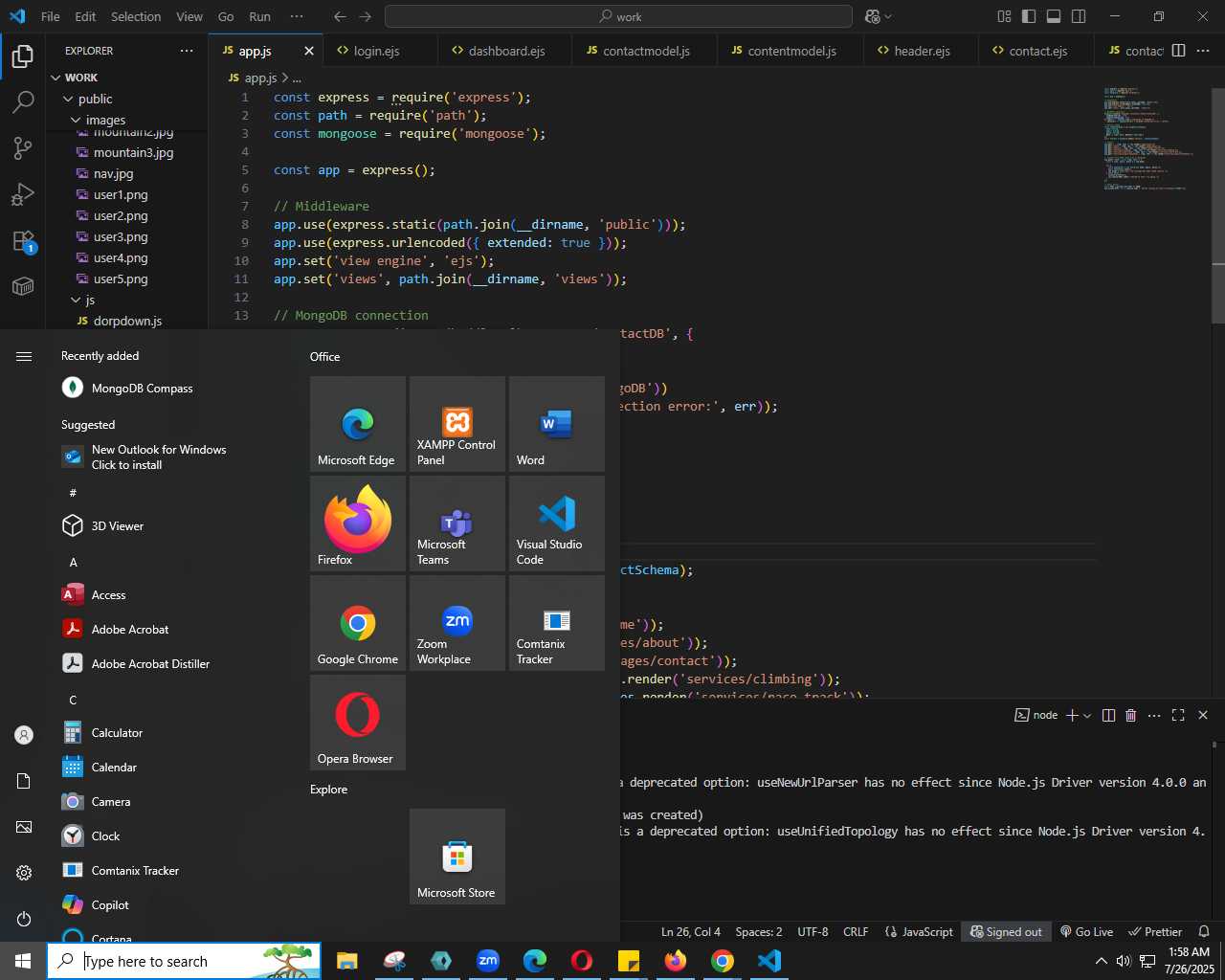Viewport: 1225px width, 980px height.
Task: Open Copilot icon in title bar
Action: (x=872, y=16)
